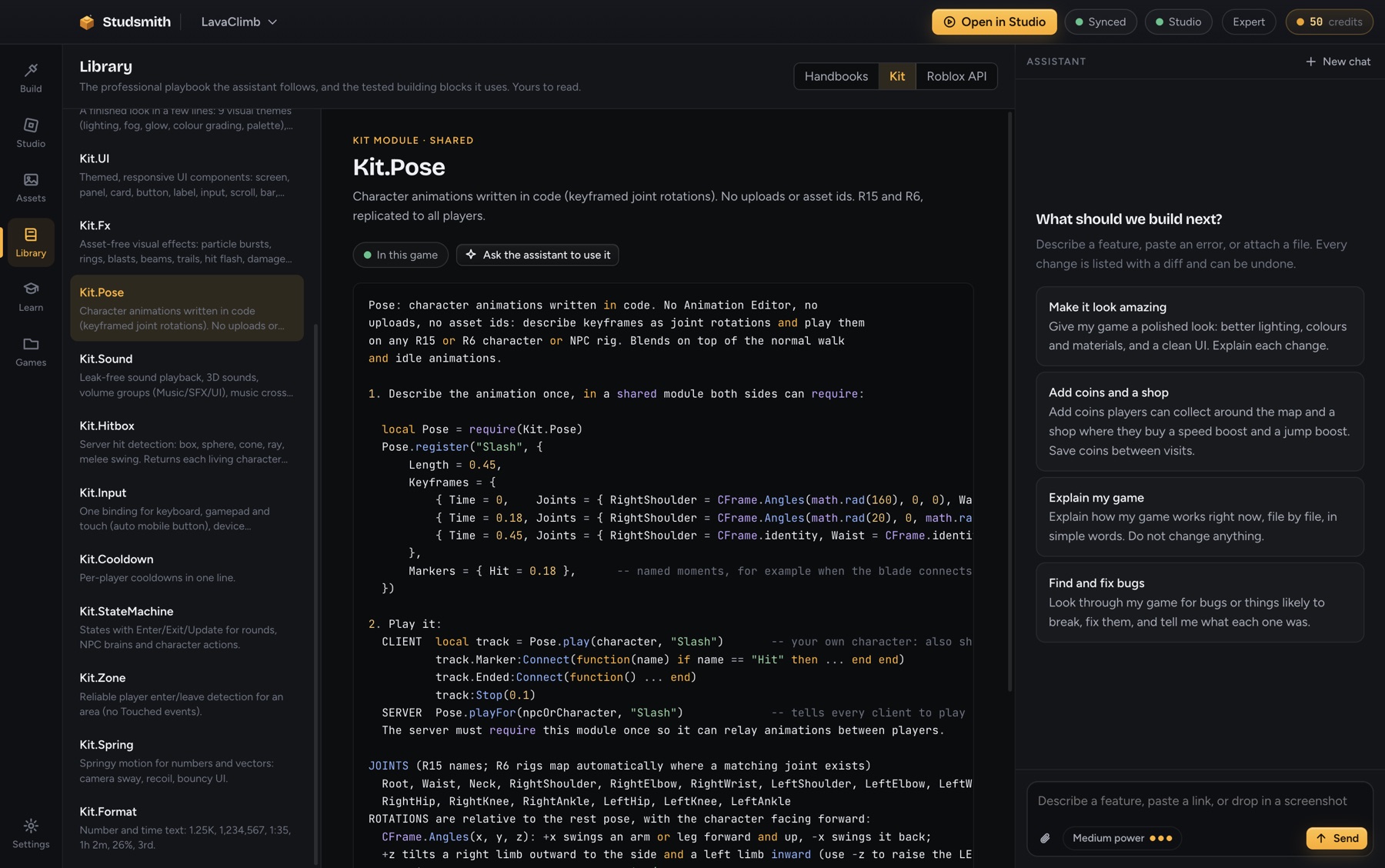
Task: Open Kit.Input module entry
Action: pos(187,509)
